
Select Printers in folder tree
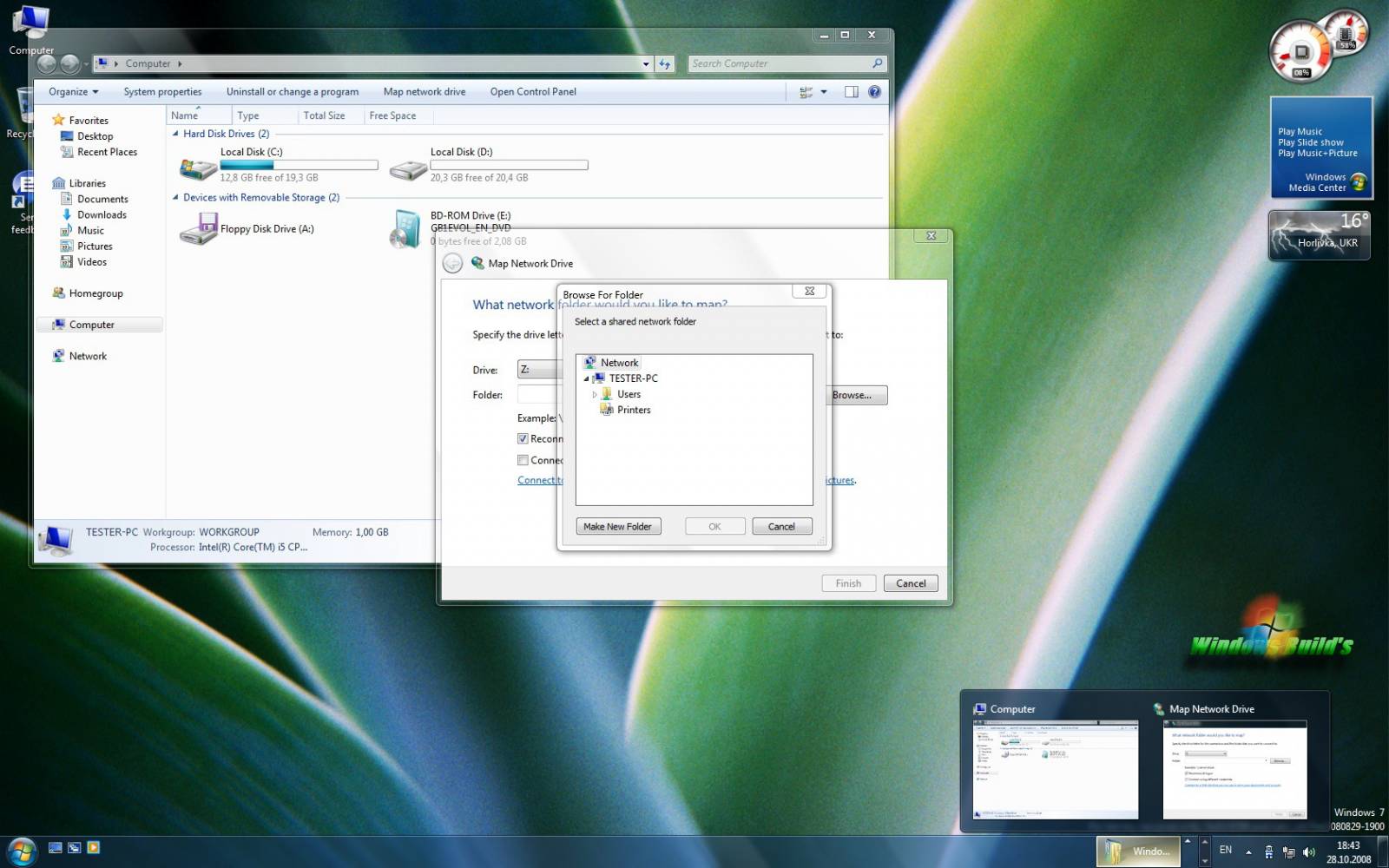pos(625,410)
